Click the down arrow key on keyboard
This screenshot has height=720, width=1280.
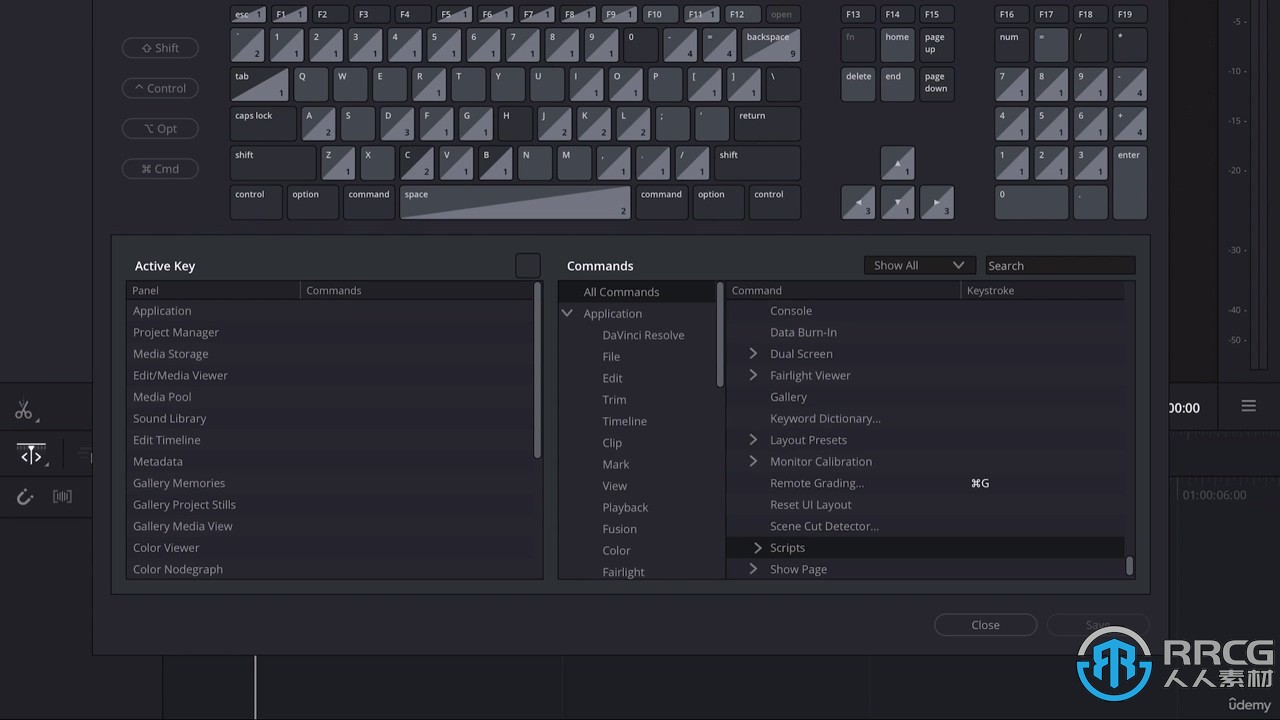point(897,202)
